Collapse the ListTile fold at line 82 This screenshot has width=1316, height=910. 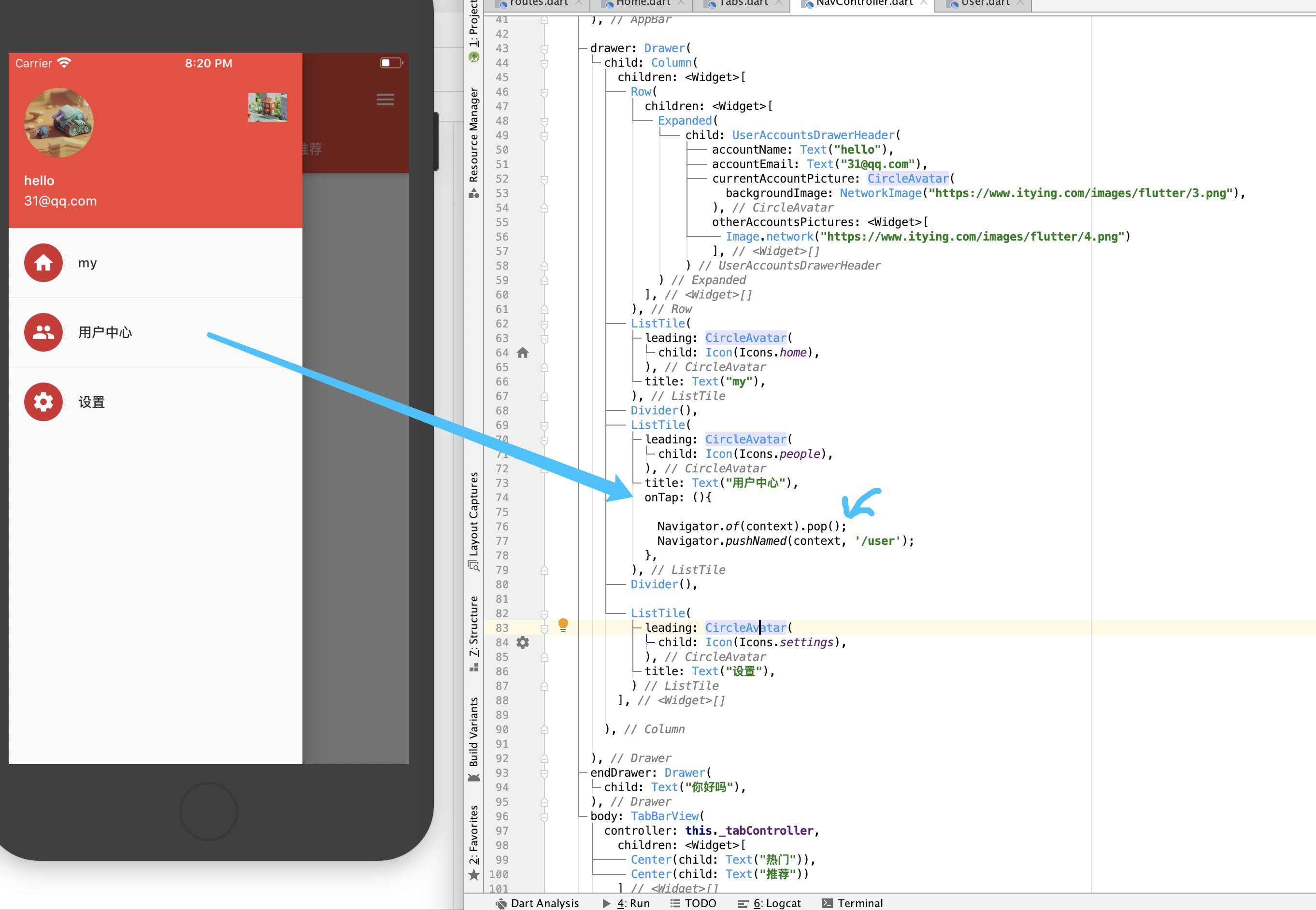pyautogui.click(x=544, y=614)
